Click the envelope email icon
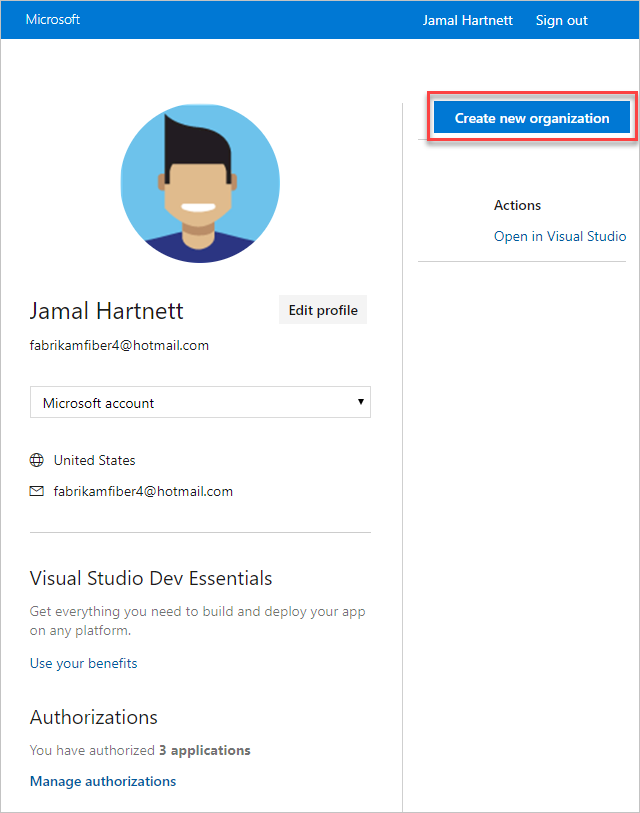Image resolution: width=640 pixels, height=813 pixels. 37,491
